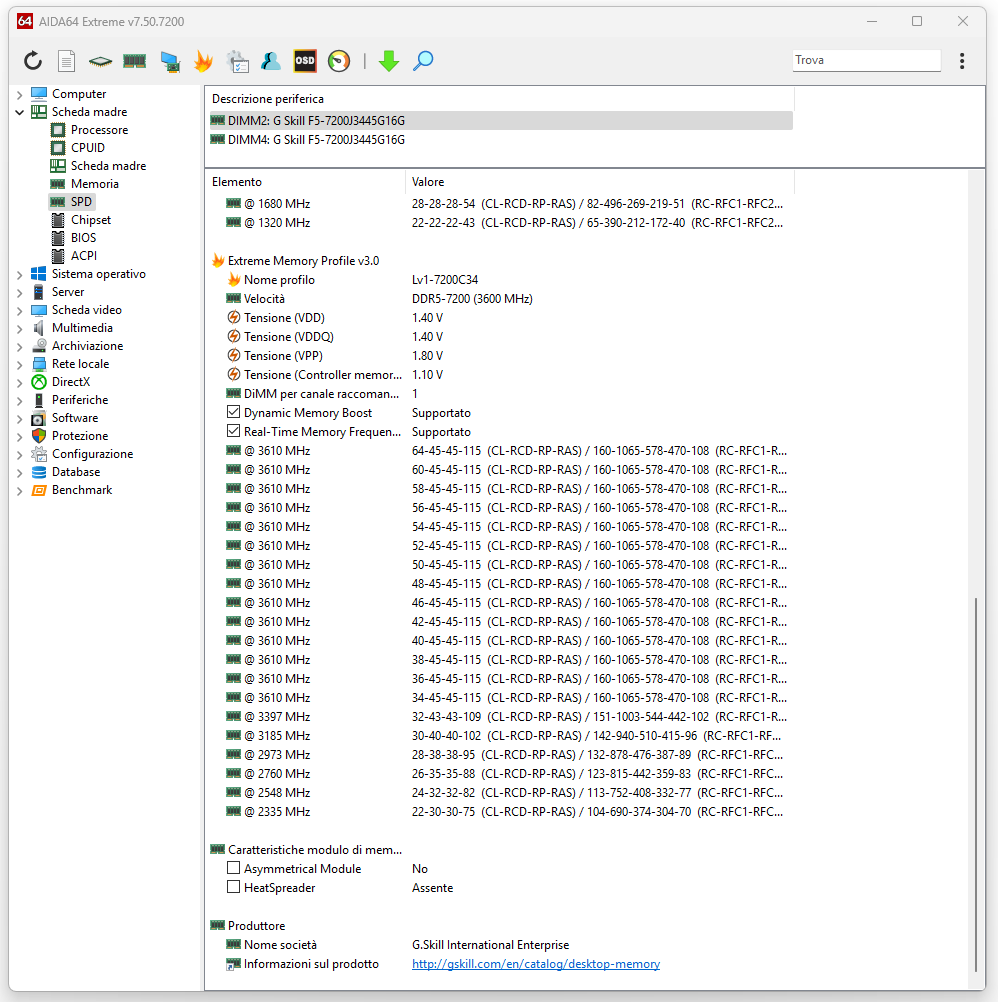Click the Descrizione periferica column header
The width and height of the screenshot is (998, 1002).
click(x=500, y=99)
